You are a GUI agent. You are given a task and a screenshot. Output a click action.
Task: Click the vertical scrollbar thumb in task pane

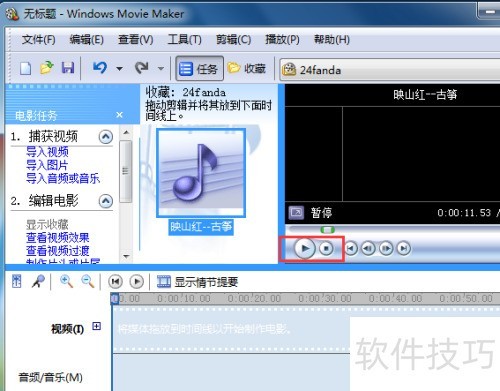[126, 171]
